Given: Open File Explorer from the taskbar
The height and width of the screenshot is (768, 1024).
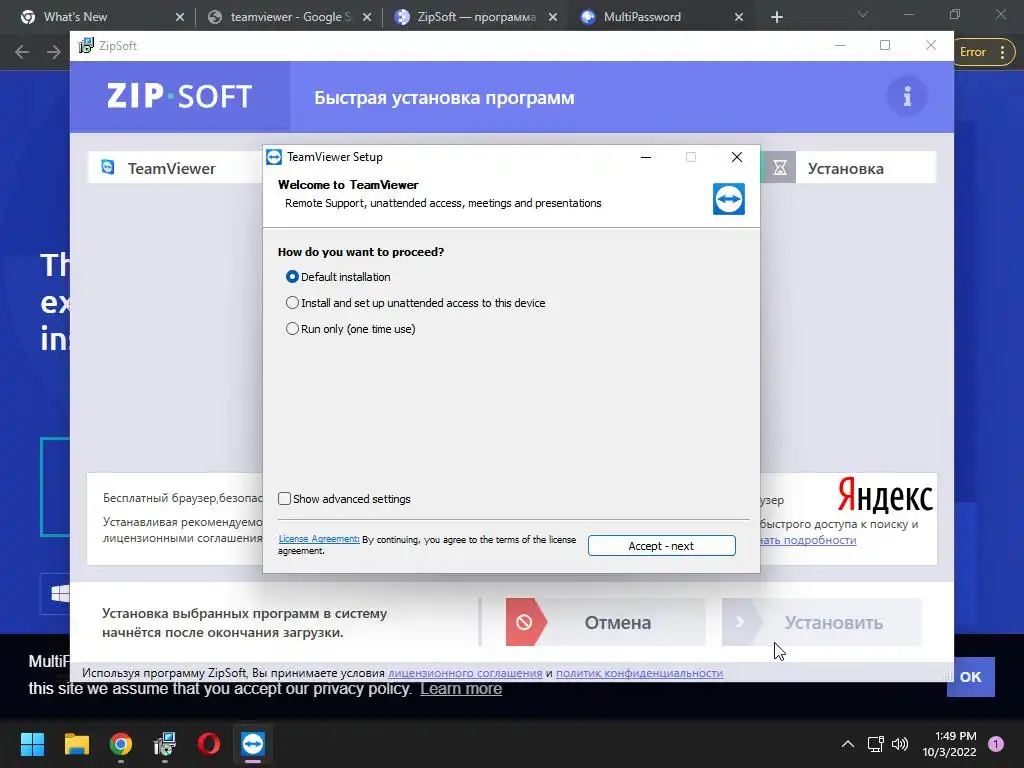Looking at the screenshot, I should point(76,744).
